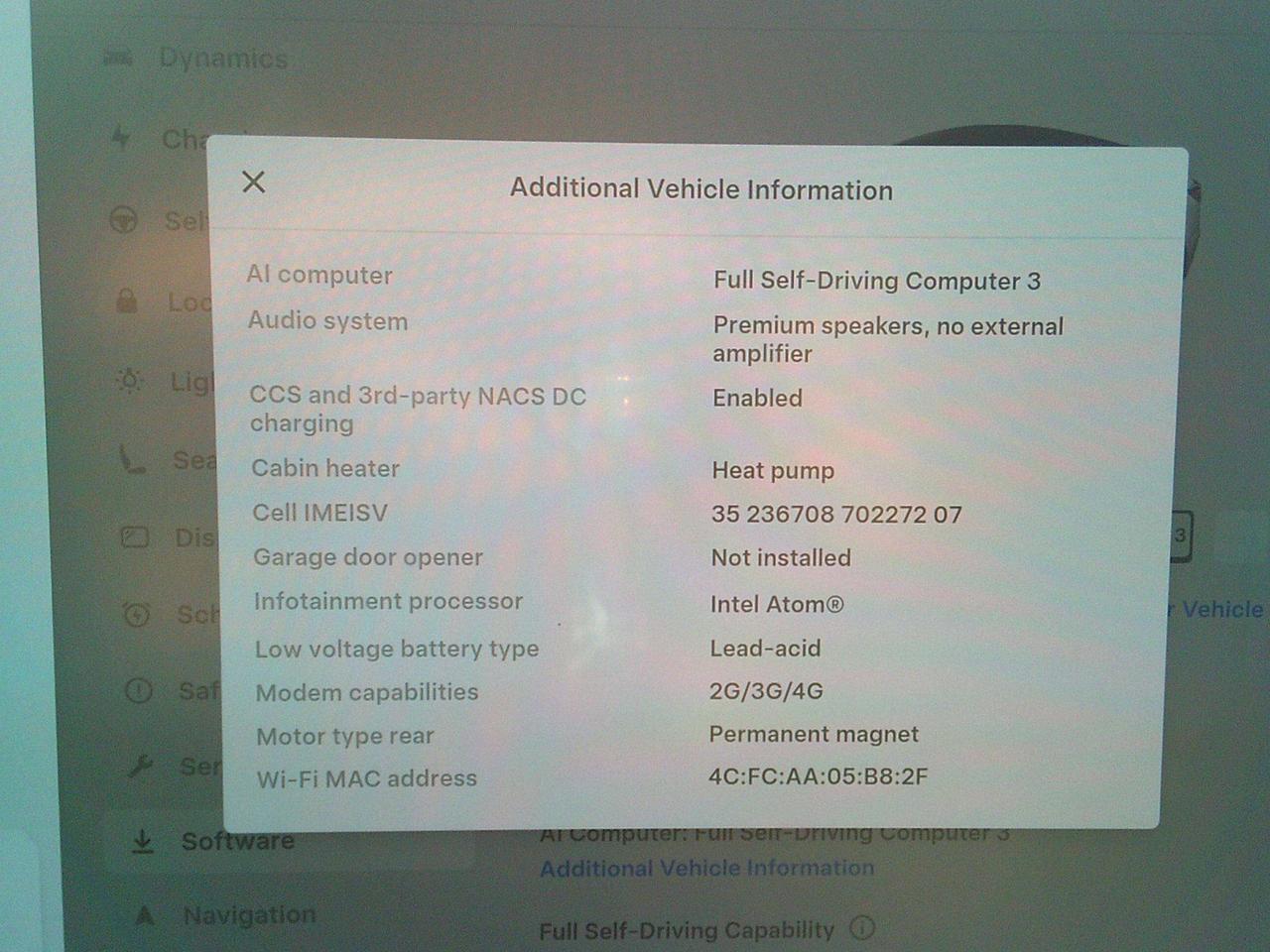The height and width of the screenshot is (952, 1270).
Task: Show info for Full Self-Driving Capability
Action: (x=863, y=928)
